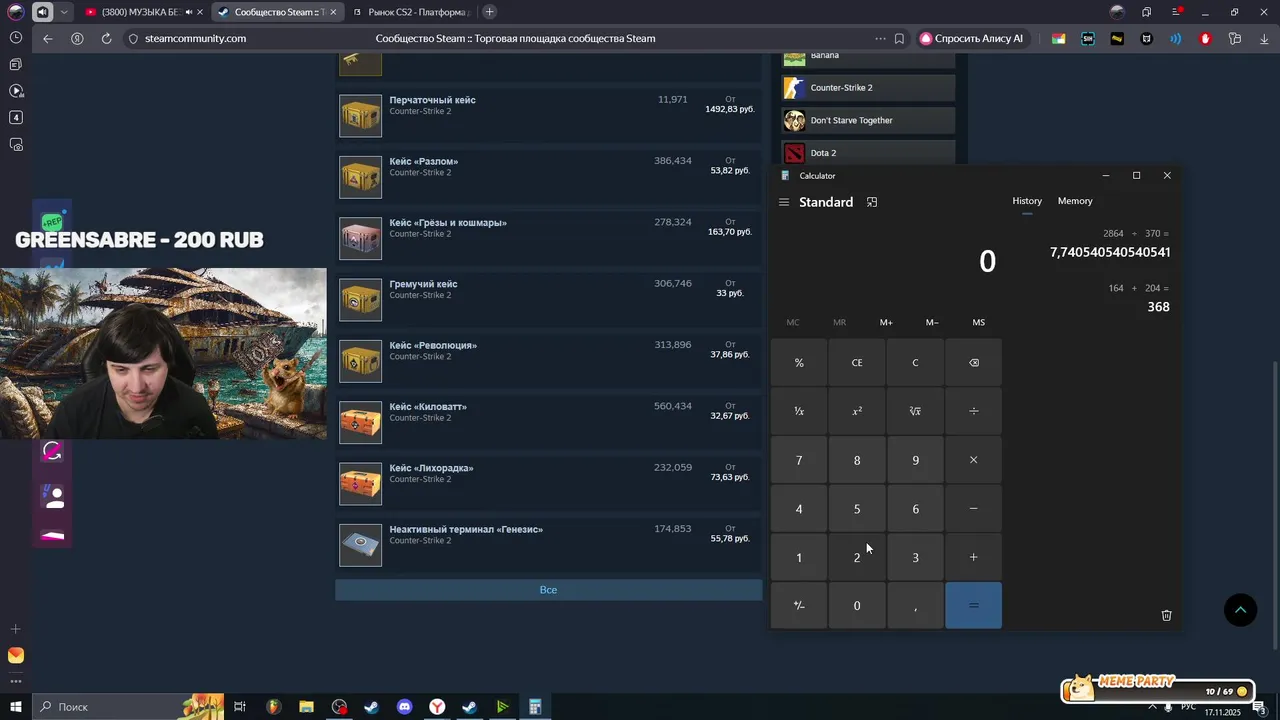
Task: Open the Кейс «Киловатт» thumbnail image
Action: click(360, 422)
